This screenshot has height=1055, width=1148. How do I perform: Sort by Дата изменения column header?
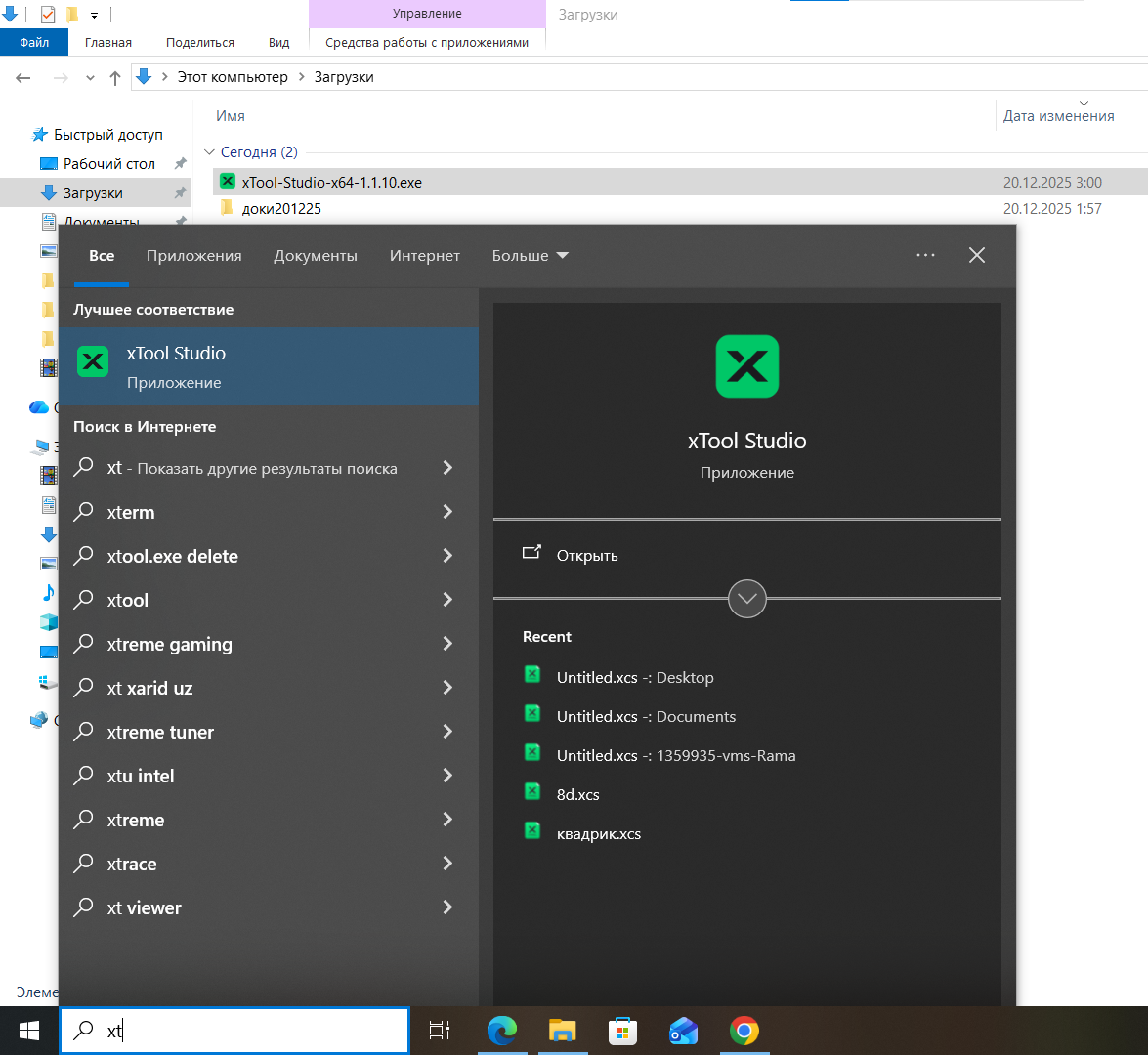1058,115
